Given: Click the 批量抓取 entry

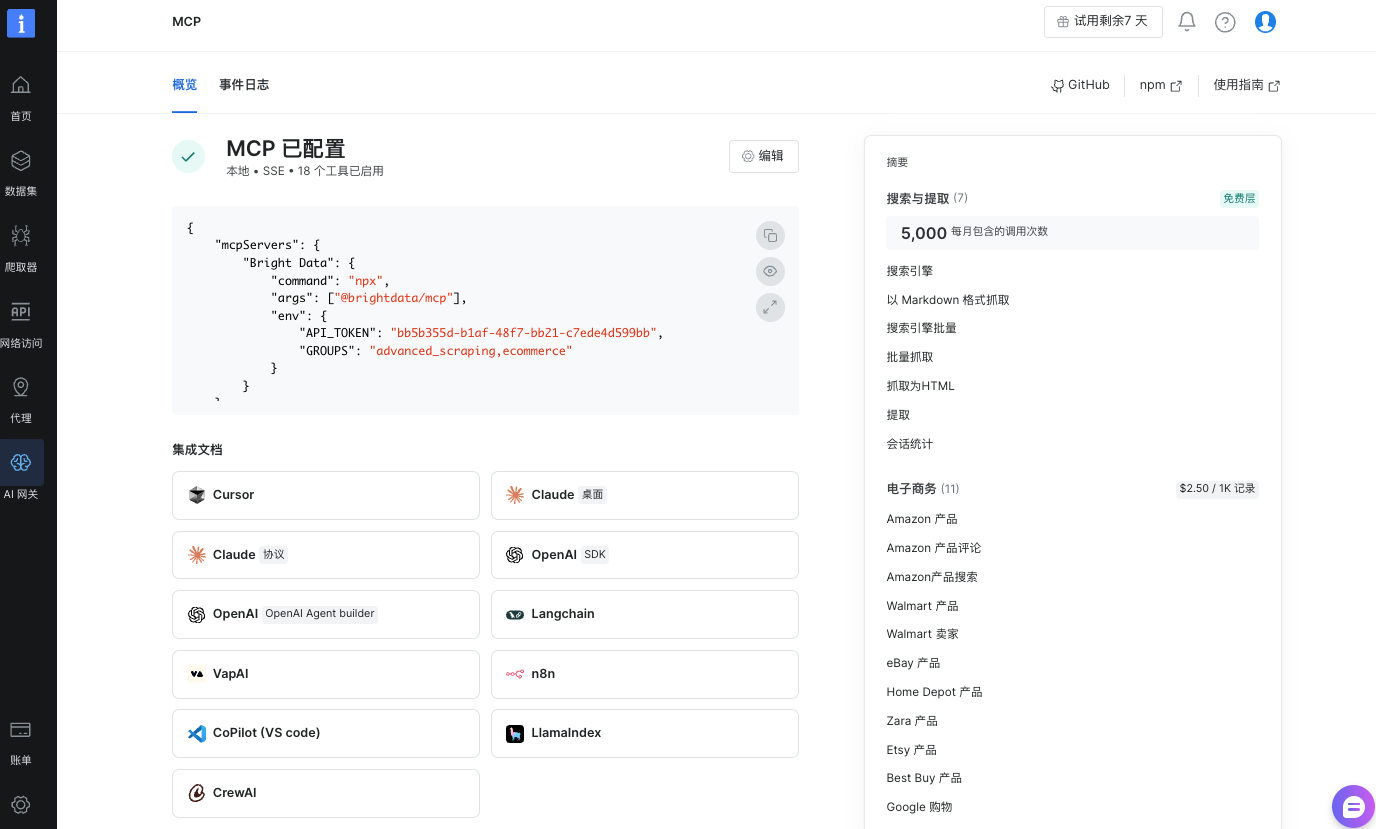Looking at the screenshot, I should pos(910,357).
